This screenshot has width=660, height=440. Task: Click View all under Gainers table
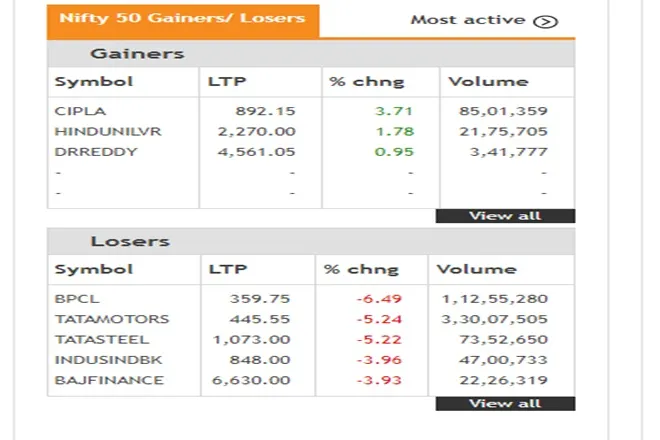[x=505, y=216]
